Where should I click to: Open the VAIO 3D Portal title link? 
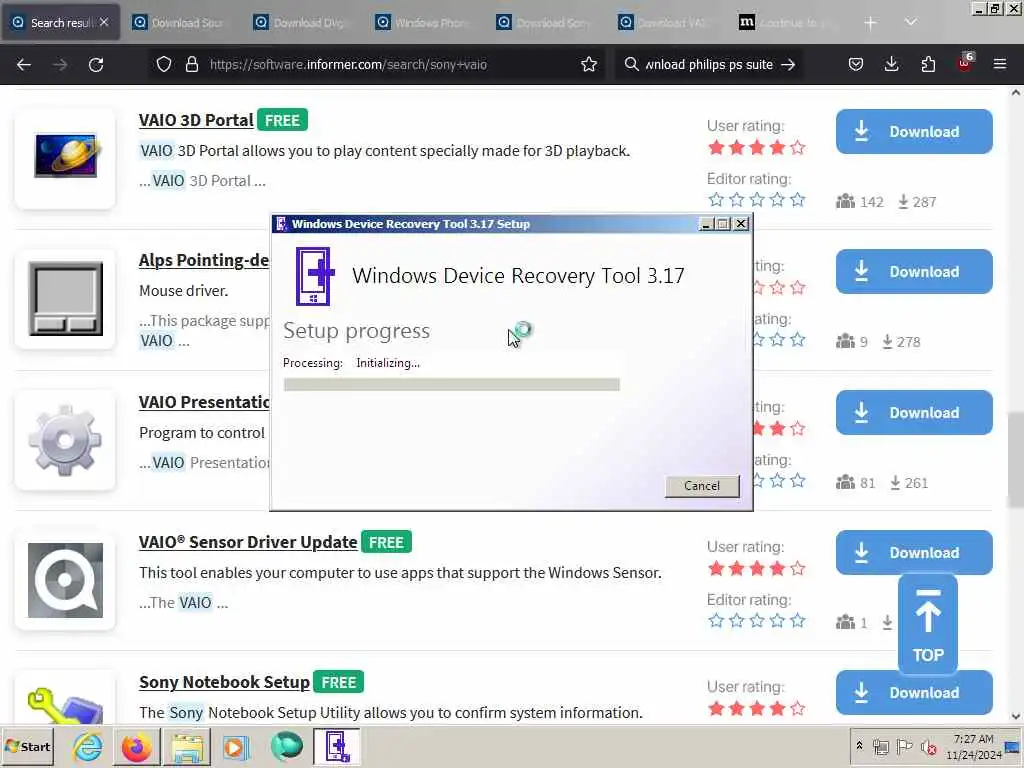click(196, 120)
